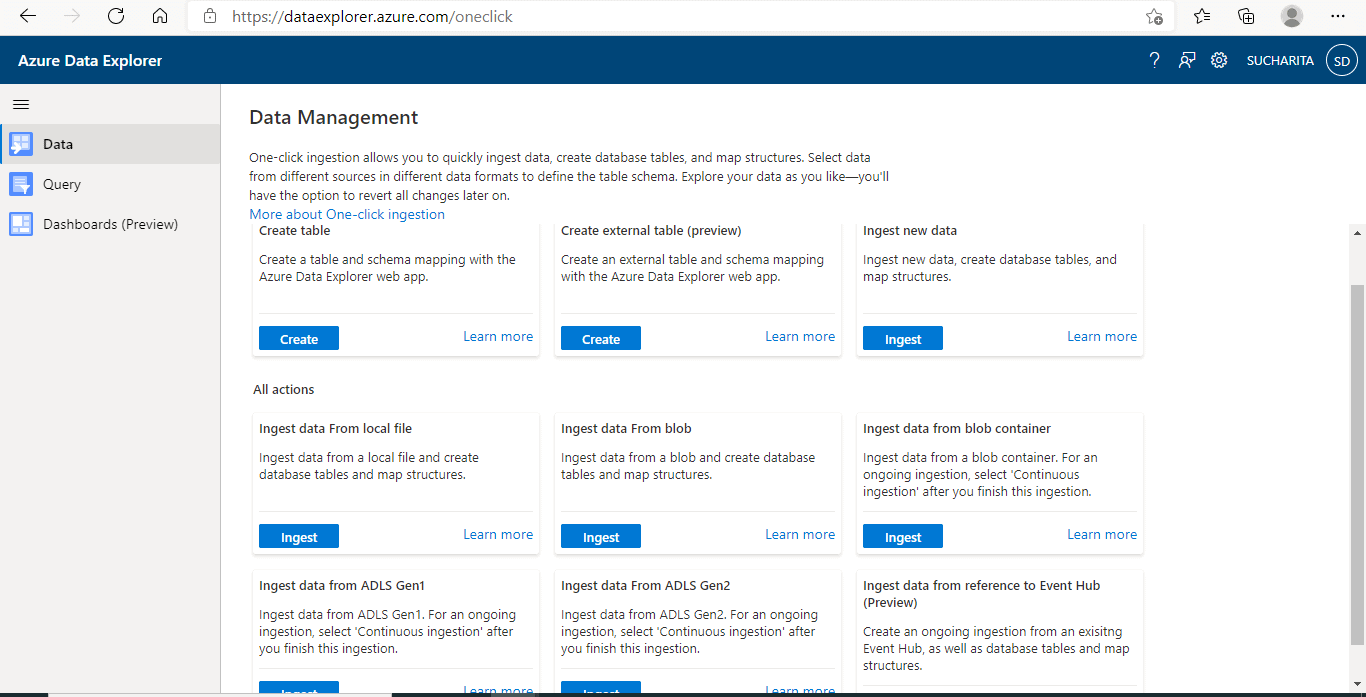Open the Dashboards (Preview) sidebar icon
This screenshot has height=697, width=1366.
point(21,224)
